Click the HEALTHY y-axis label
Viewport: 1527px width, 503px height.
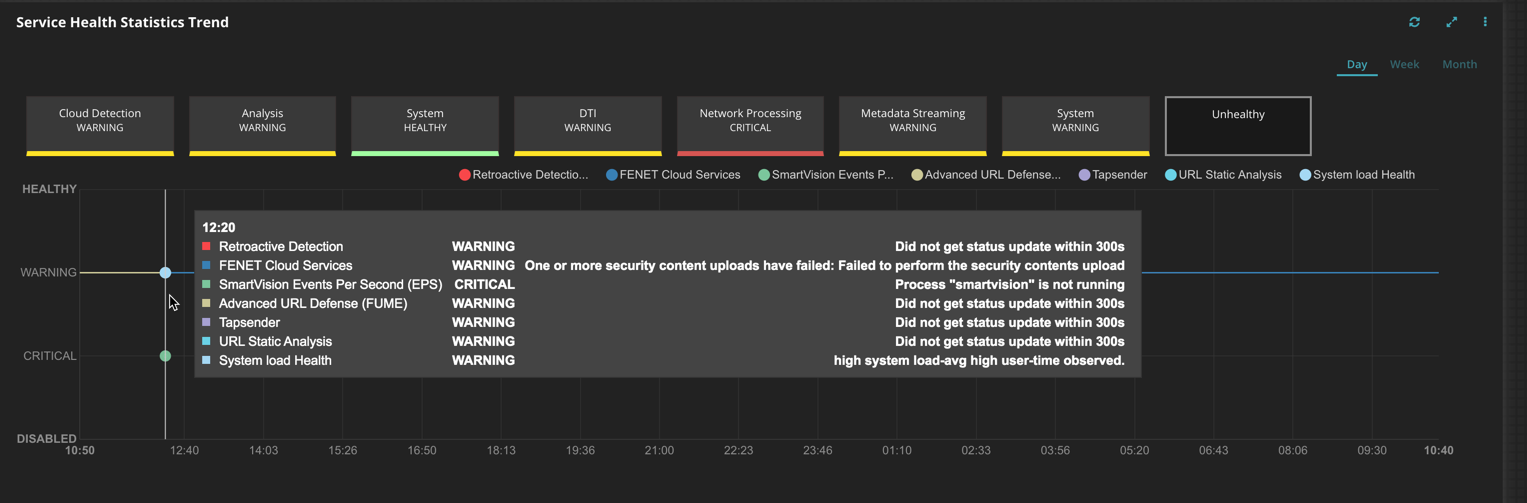tap(49, 189)
